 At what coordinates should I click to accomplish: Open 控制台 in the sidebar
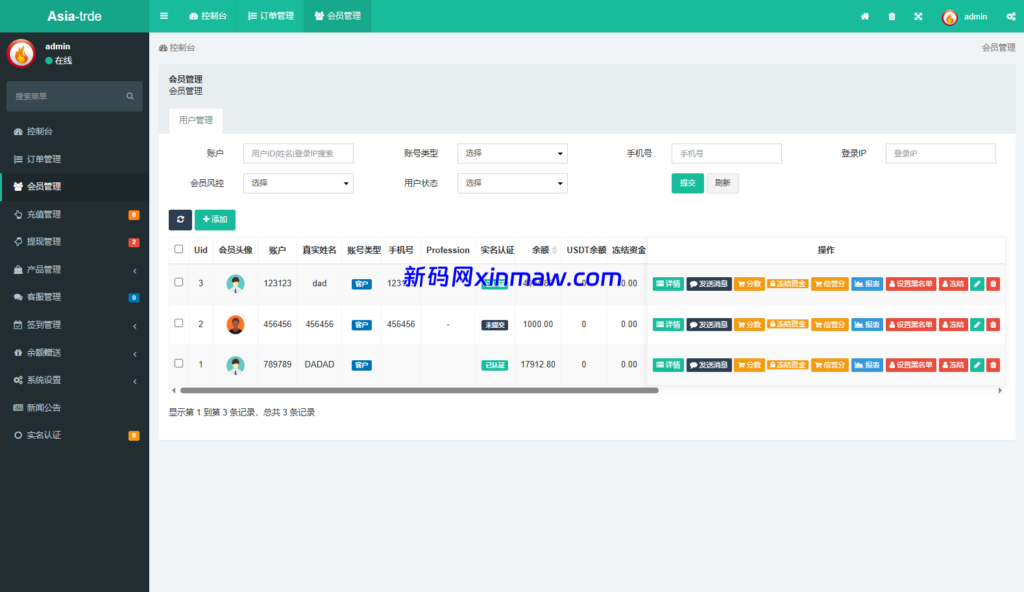click(74, 131)
